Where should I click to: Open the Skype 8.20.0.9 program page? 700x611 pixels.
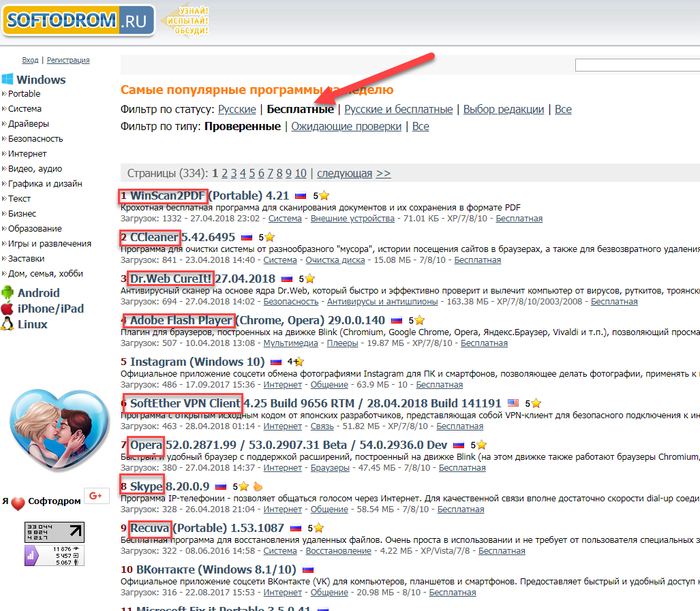pos(170,486)
